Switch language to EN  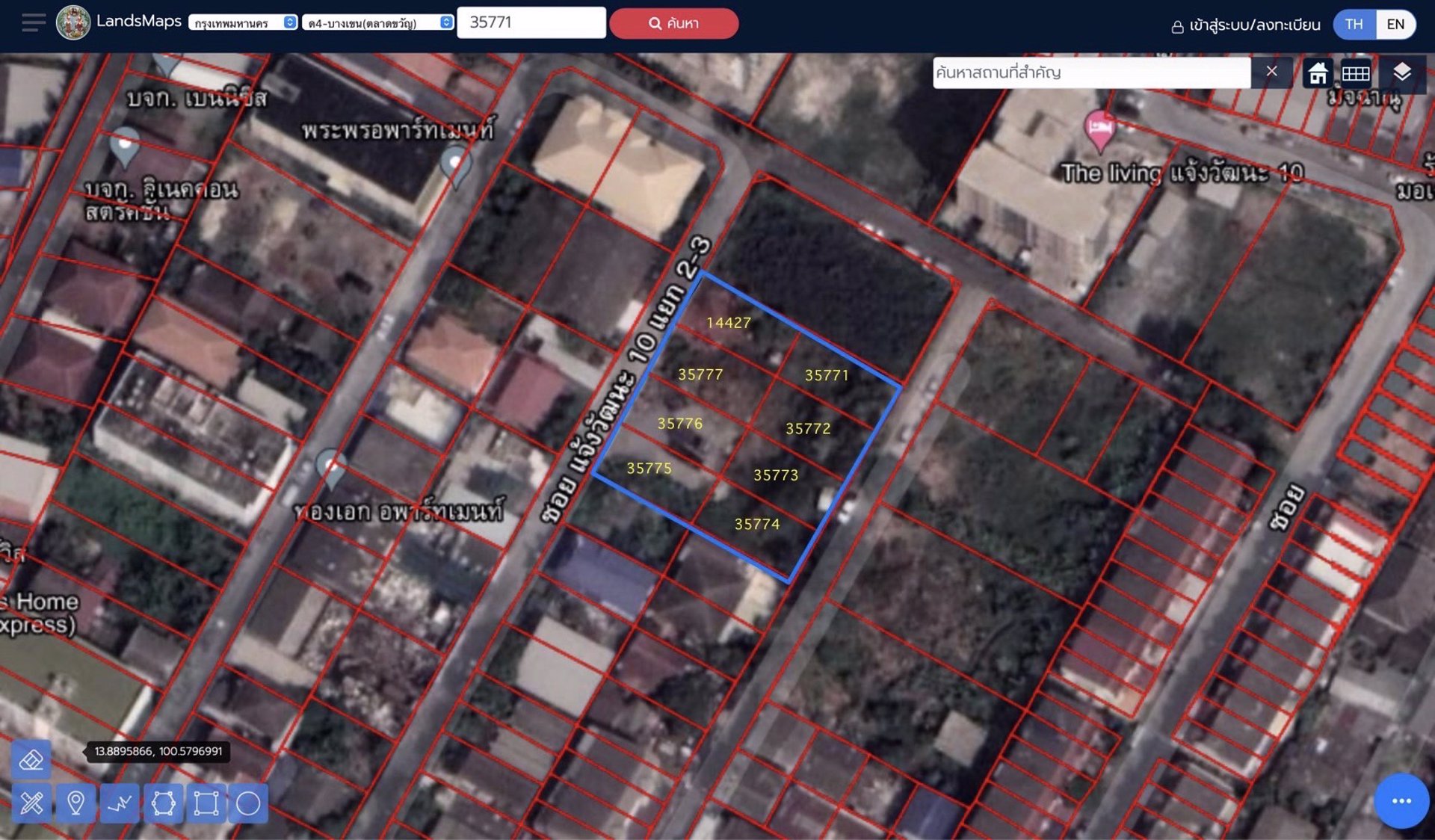[x=1395, y=24]
